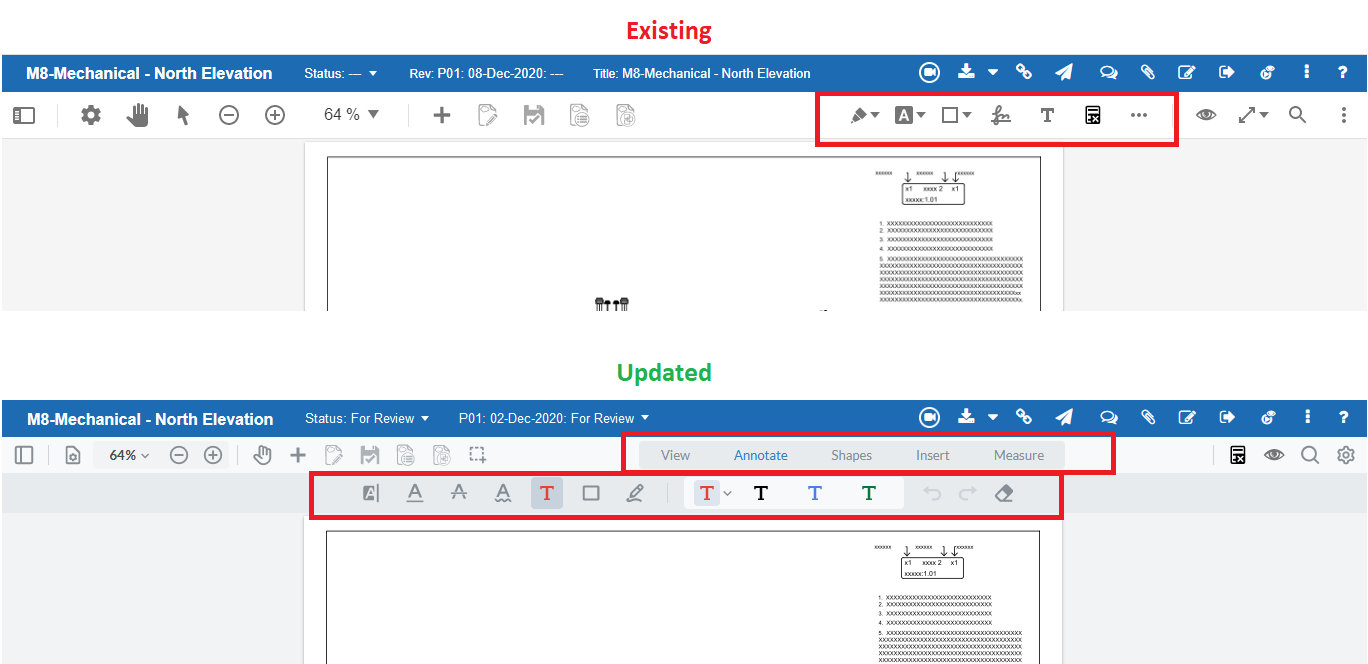Select the text highlight tool in Annotate row
Viewport: 1368px width, 664px height.
pos(371,493)
